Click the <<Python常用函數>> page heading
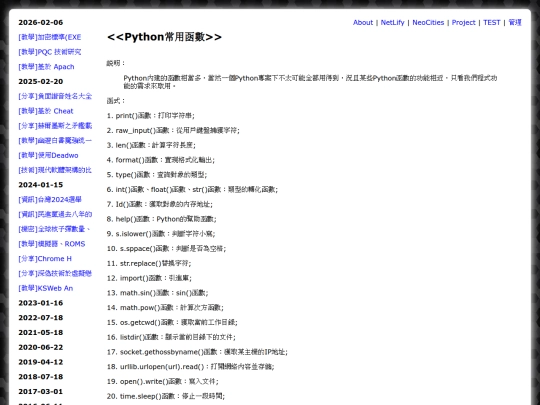The width and height of the screenshot is (540, 405). tap(164, 37)
